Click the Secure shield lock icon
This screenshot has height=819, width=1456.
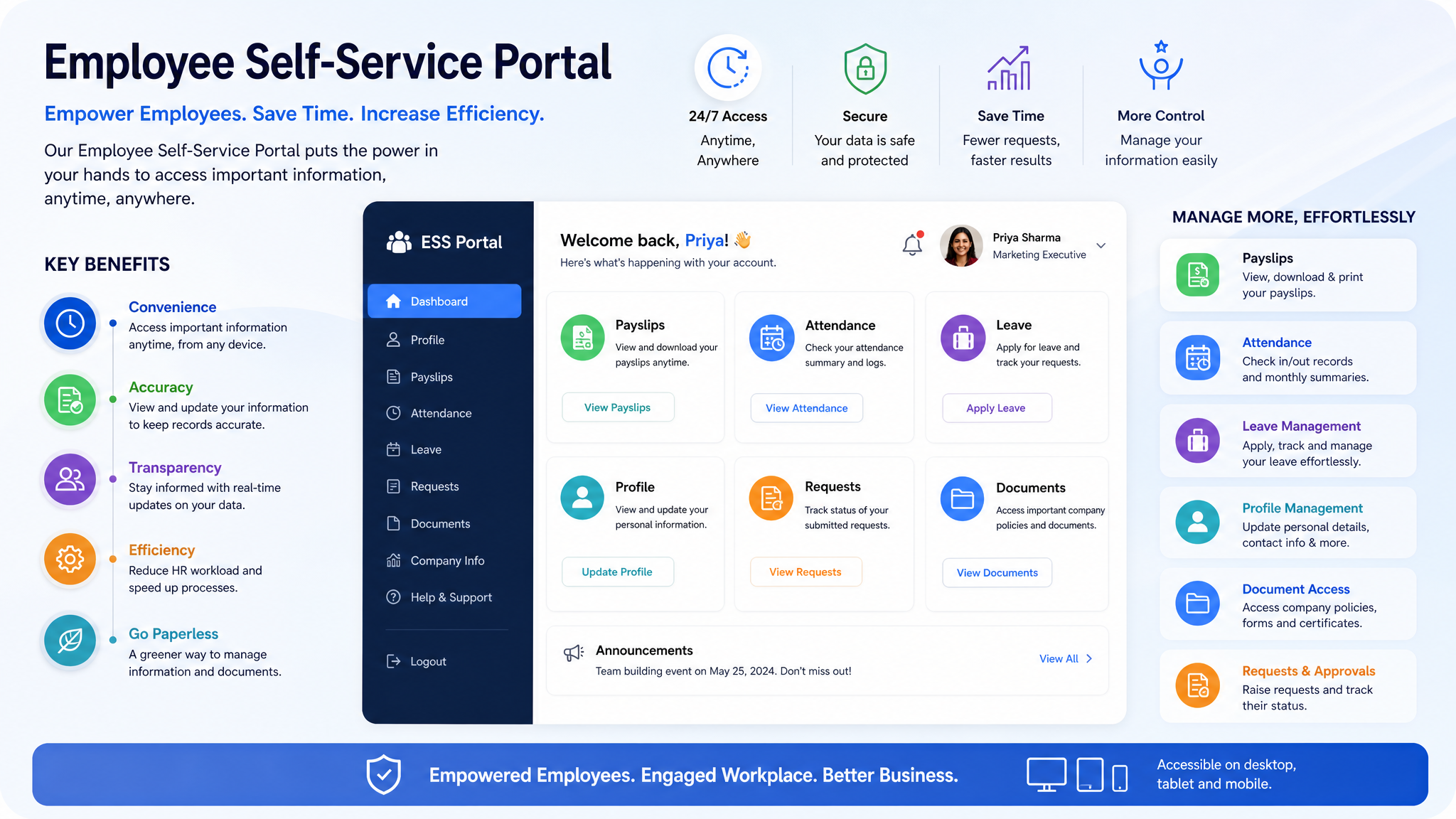865,69
